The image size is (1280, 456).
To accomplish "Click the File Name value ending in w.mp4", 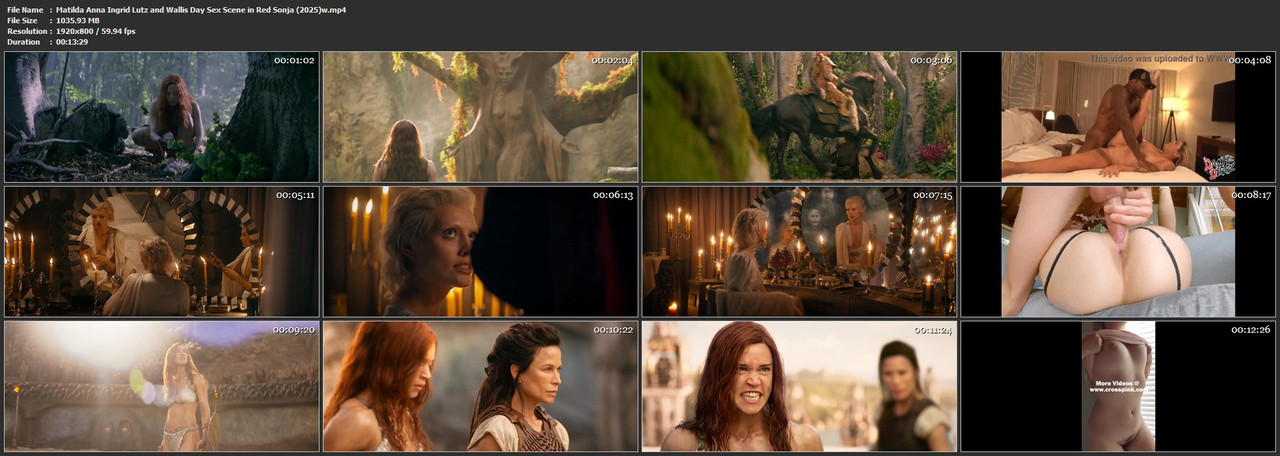I will tap(201, 9).
